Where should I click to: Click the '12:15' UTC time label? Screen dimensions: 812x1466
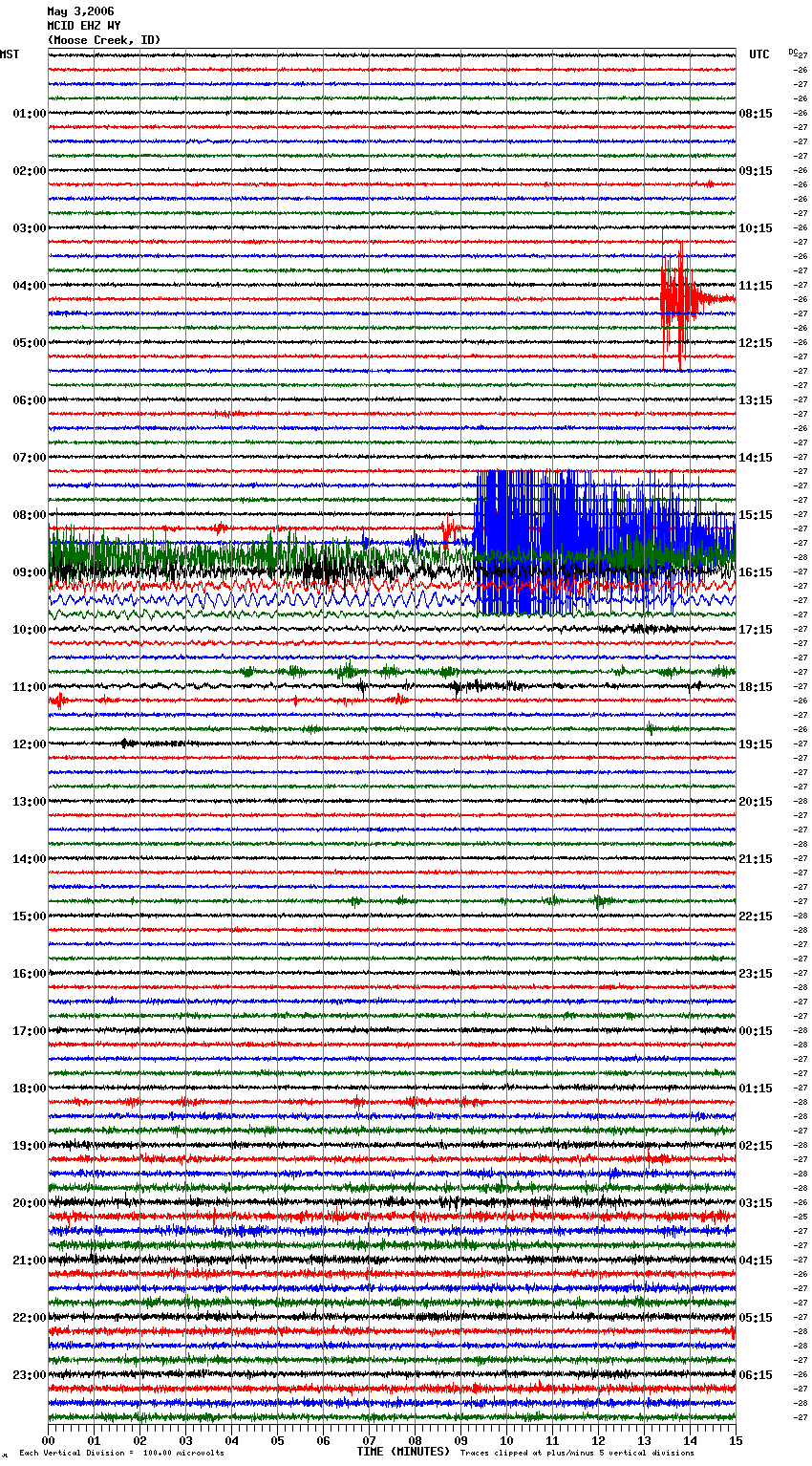tap(756, 343)
